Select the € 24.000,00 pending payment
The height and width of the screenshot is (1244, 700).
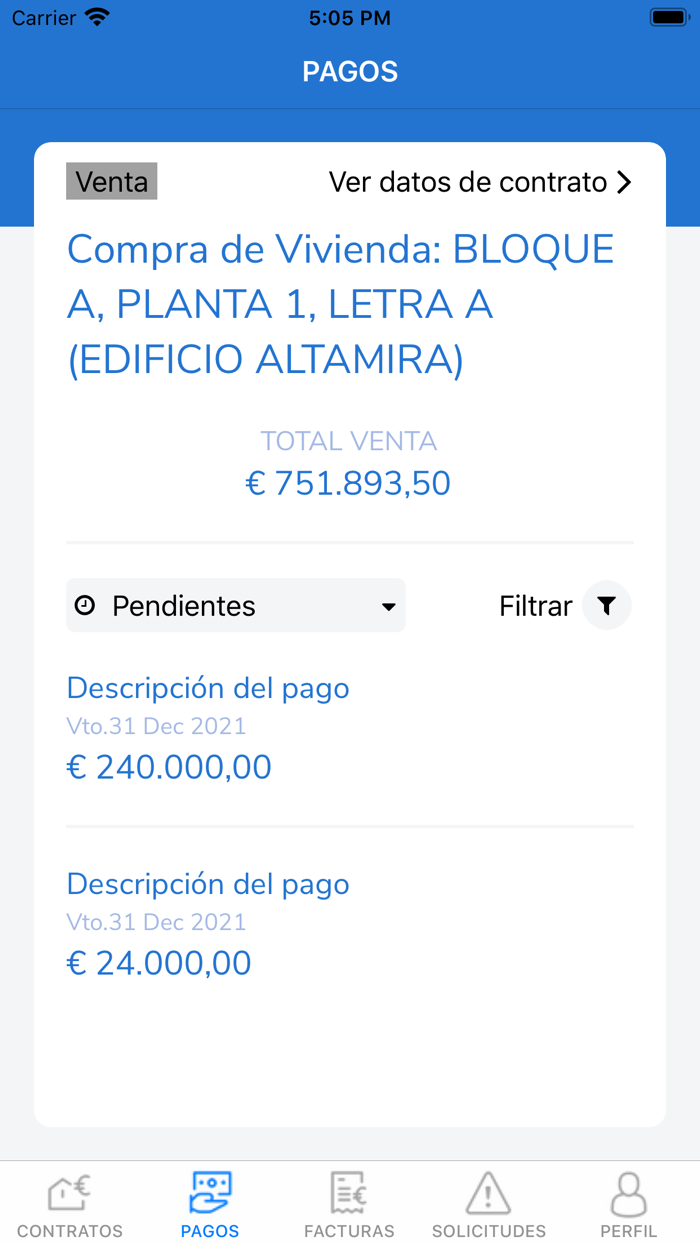[159, 963]
